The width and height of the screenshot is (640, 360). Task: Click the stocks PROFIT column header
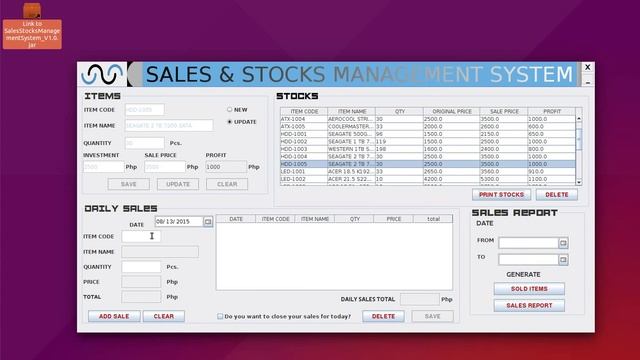click(551, 111)
